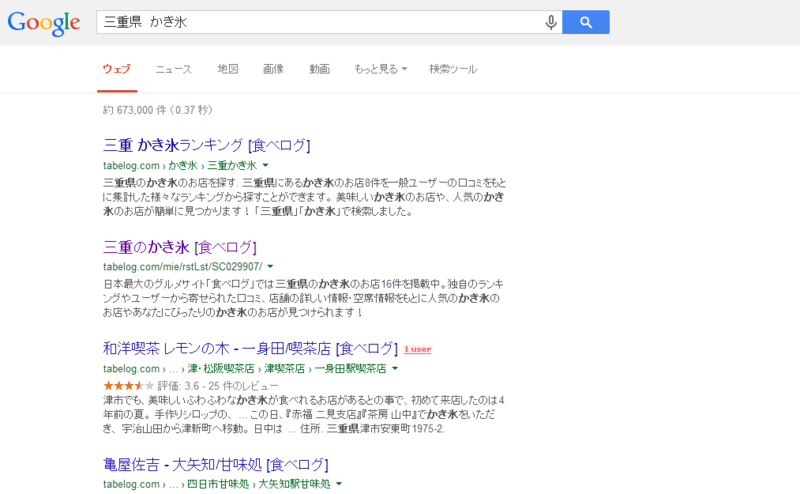This screenshot has height=494, width=800.
Task: Expand arrow next to tabelog.com/mie/rstLst/SC029907/
Action: tap(270, 266)
